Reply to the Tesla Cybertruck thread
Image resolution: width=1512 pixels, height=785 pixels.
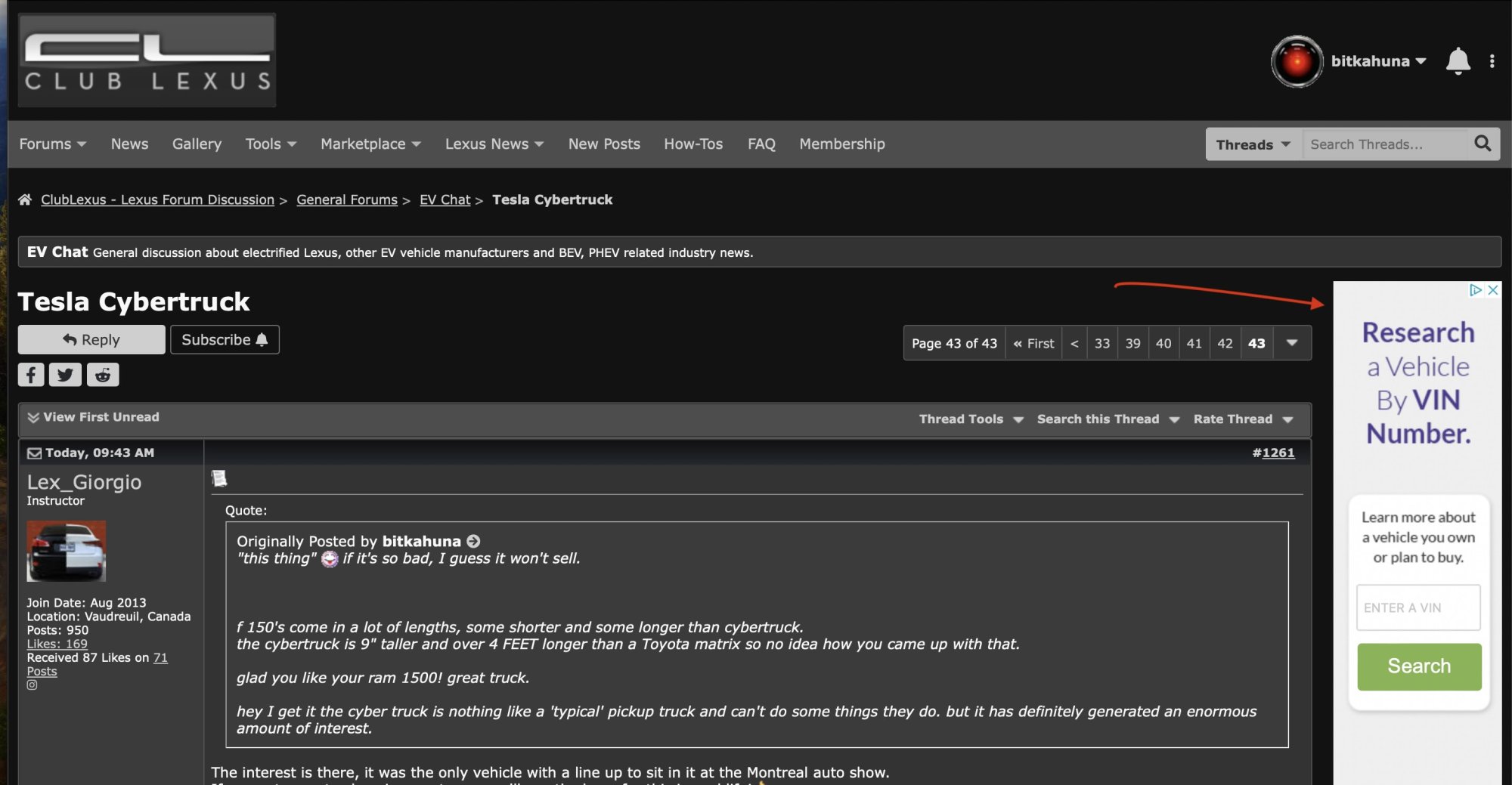click(91, 340)
